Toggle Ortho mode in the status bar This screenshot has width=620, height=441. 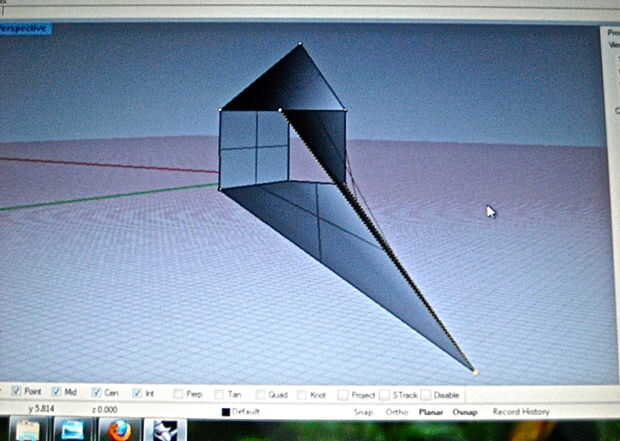click(397, 412)
